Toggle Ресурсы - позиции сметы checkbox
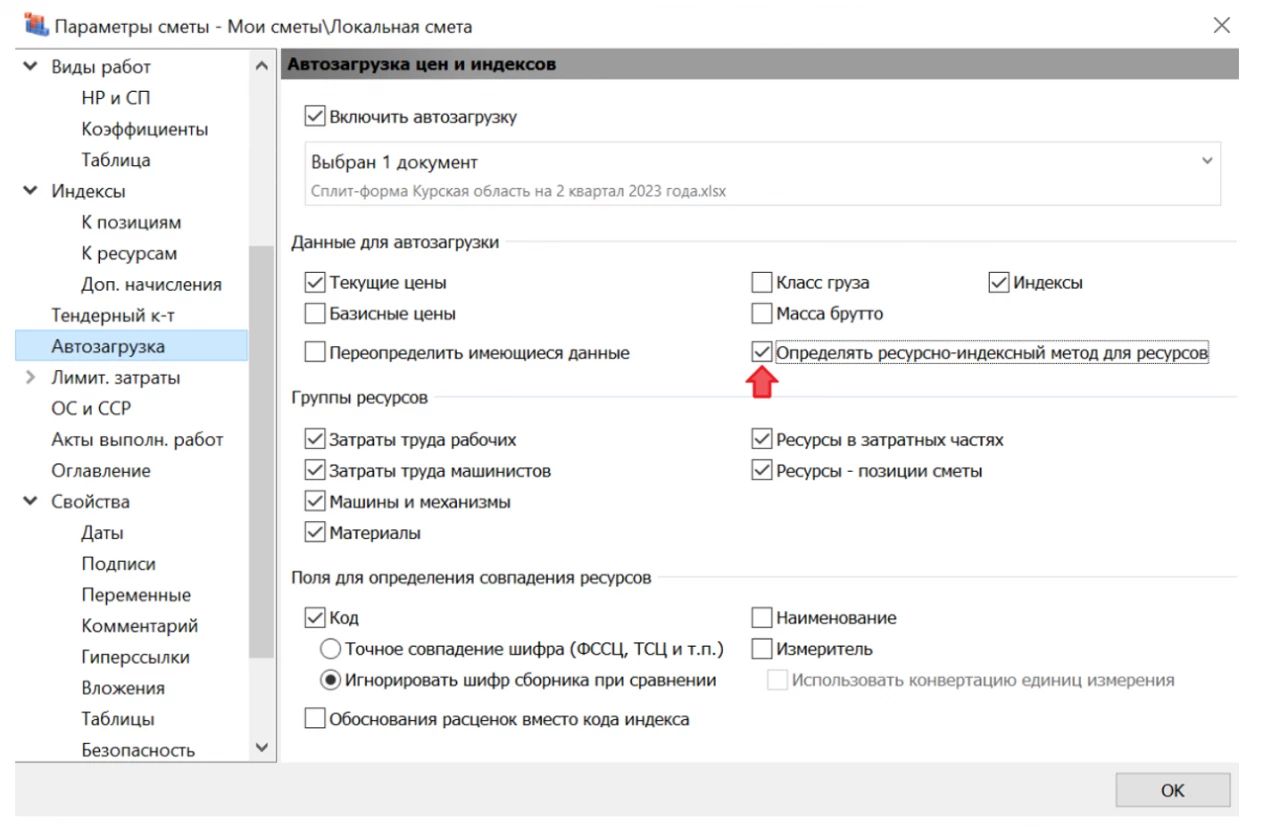The width and height of the screenshot is (1280, 827). [x=762, y=471]
